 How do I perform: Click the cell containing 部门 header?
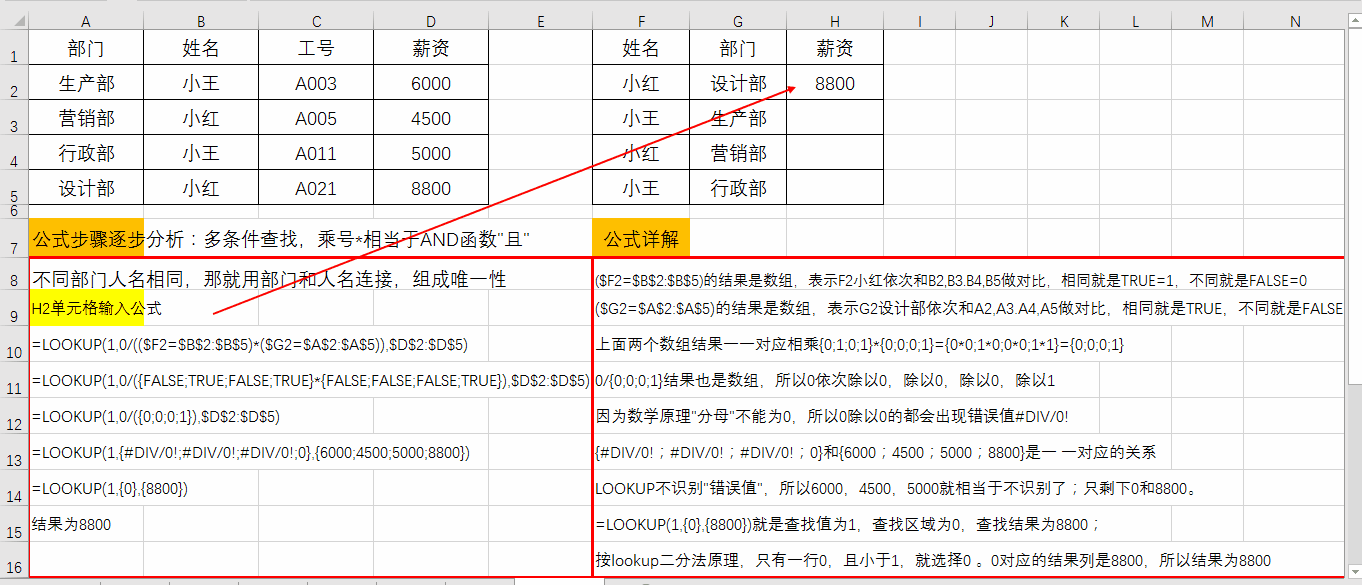pos(85,47)
